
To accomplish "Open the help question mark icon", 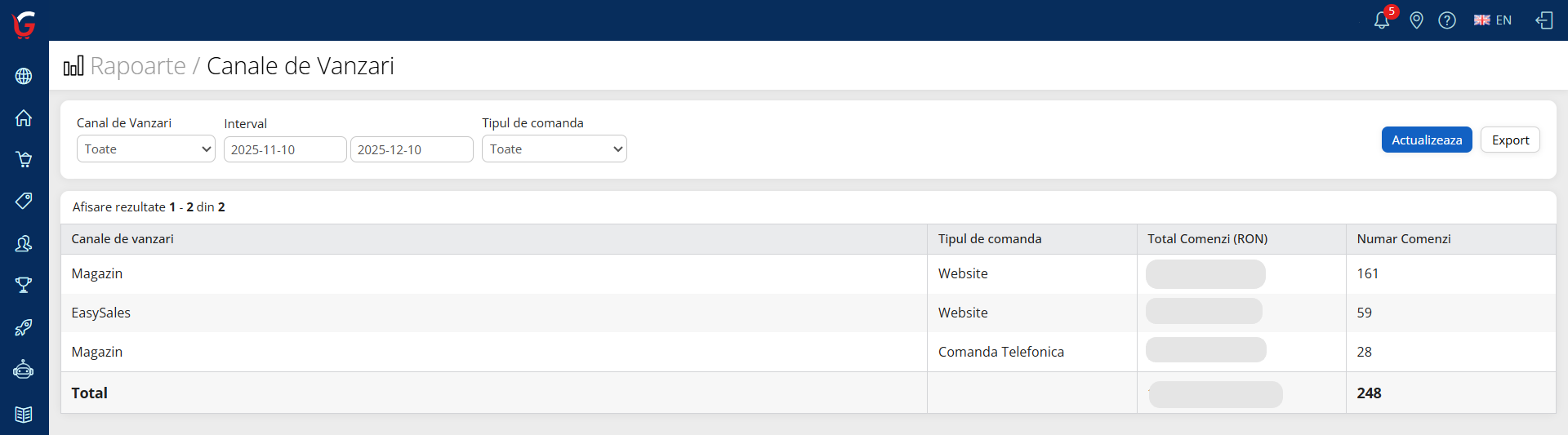I will 1447,20.
